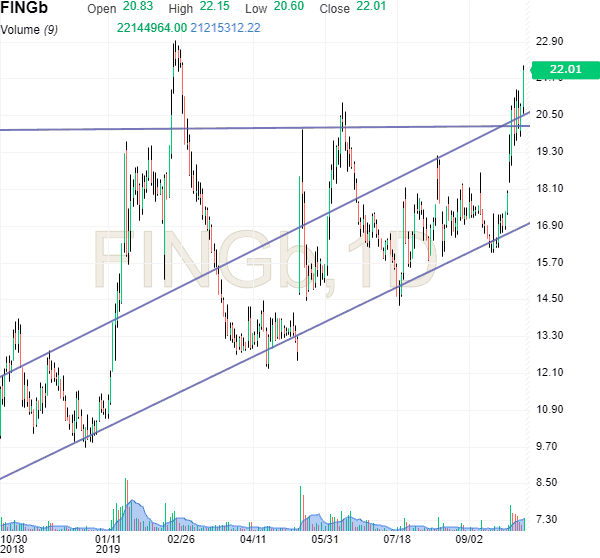Click the 01/11 2019 date label
600x558 pixels.
pyautogui.click(x=107, y=543)
